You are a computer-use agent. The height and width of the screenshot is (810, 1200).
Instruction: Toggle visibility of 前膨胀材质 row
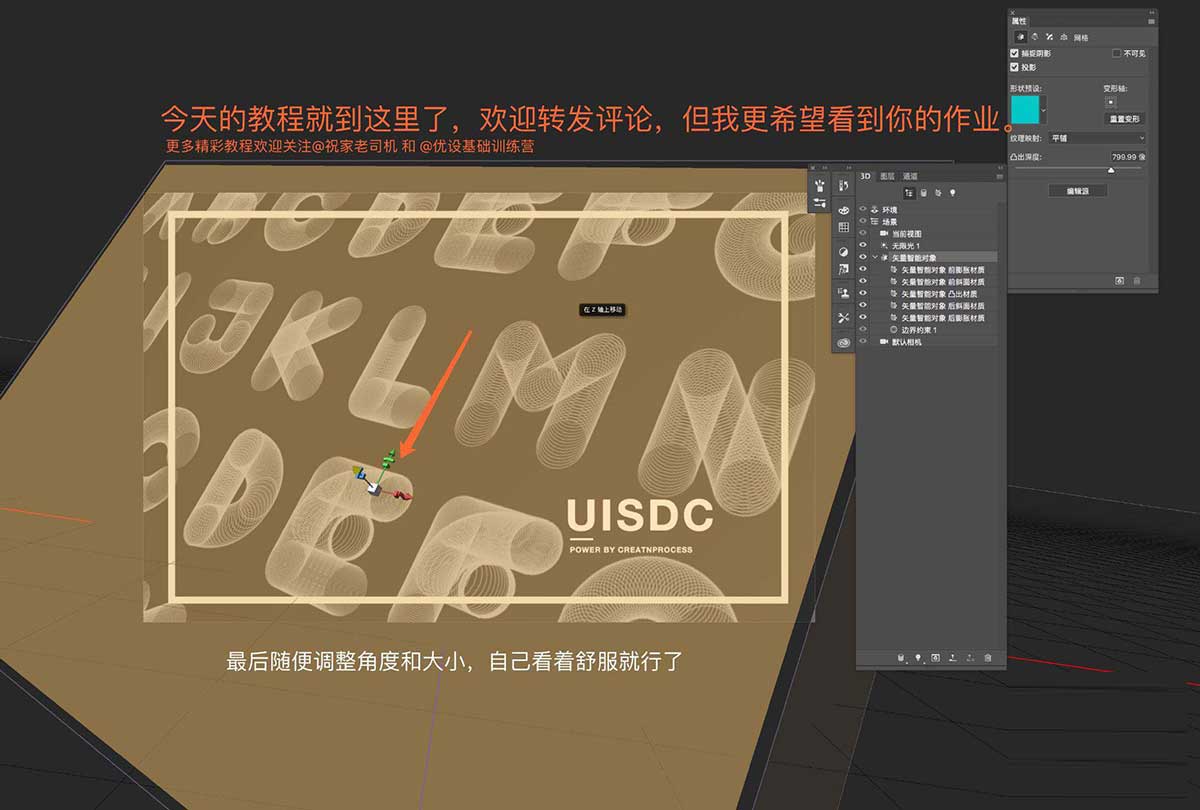click(x=863, y=269)
